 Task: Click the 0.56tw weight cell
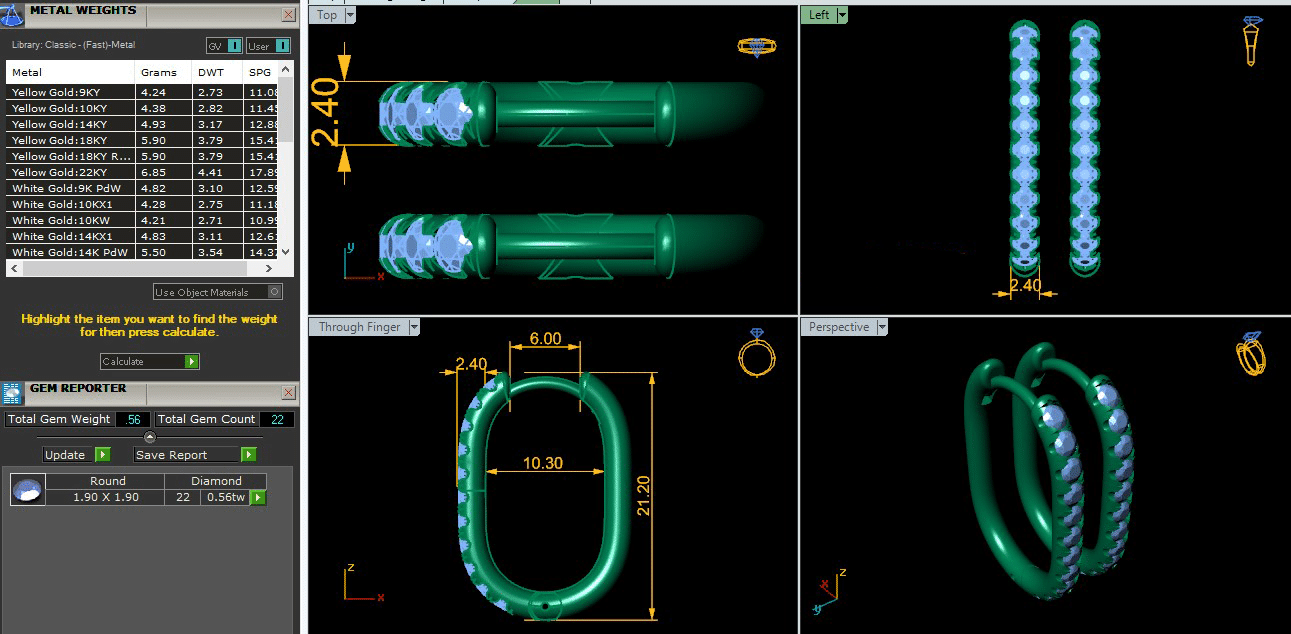coord(224,497)
